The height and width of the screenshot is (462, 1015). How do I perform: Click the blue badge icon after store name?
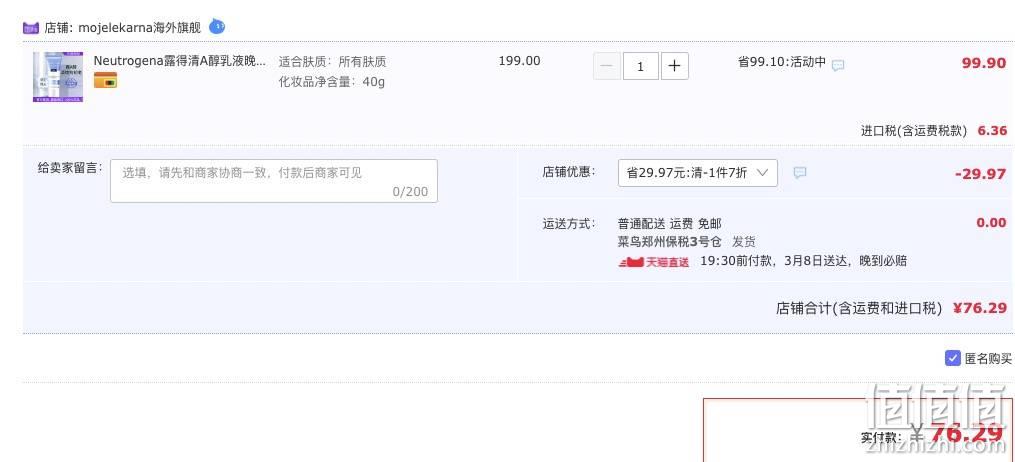click(x=217, y=27)
